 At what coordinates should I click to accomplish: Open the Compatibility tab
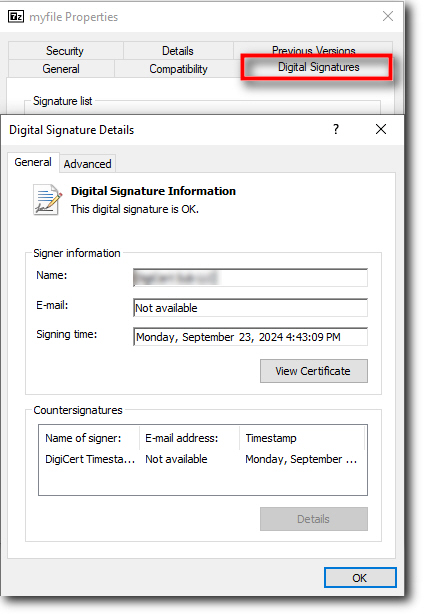178,69
